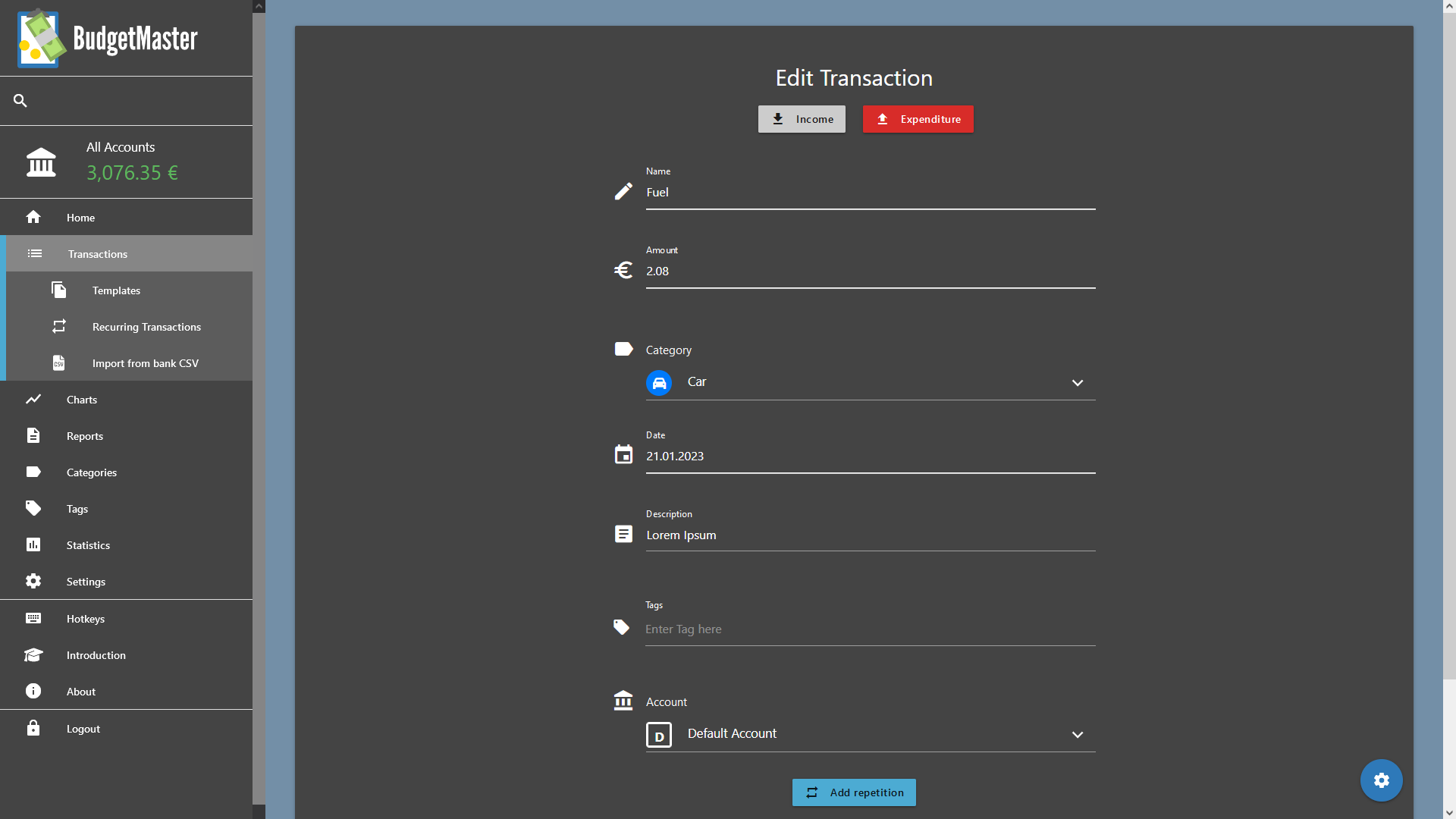The width and height of the screenshot is (1456, 819).
Task: Click the Amount field with 2.08
Action: tap(871, 271)
